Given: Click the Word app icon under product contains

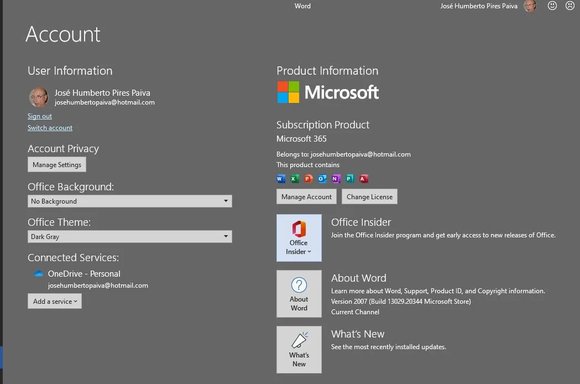Looking at the screenshot, I should click(281, 179).
